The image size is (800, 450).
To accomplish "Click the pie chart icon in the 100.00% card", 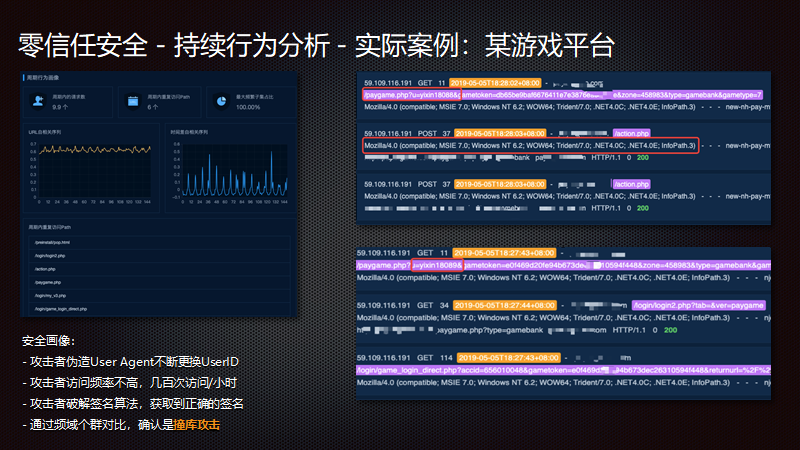I will coord(221,101).
